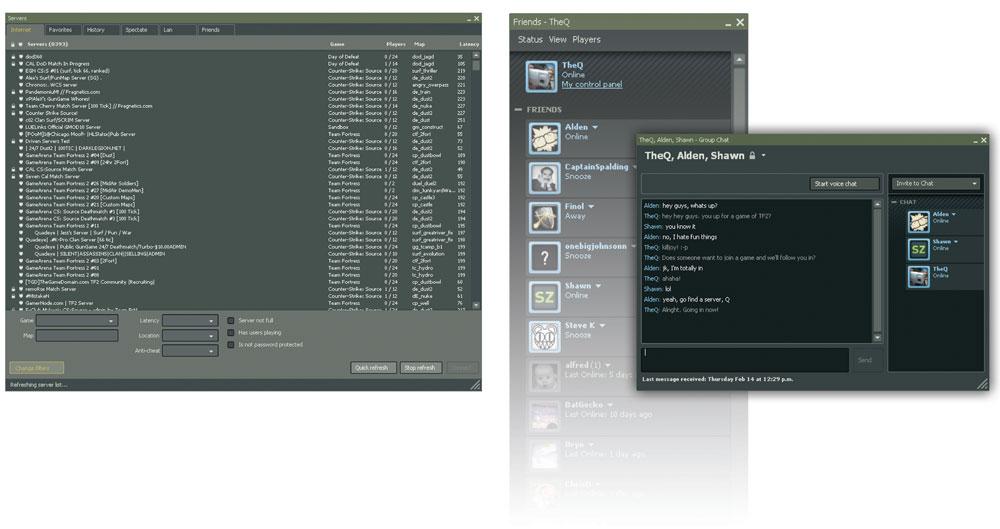Viewport: 1000px width, 529px height.
Task: Click the Friends list scrollbar up arrow
Action: tap(739, 59)
